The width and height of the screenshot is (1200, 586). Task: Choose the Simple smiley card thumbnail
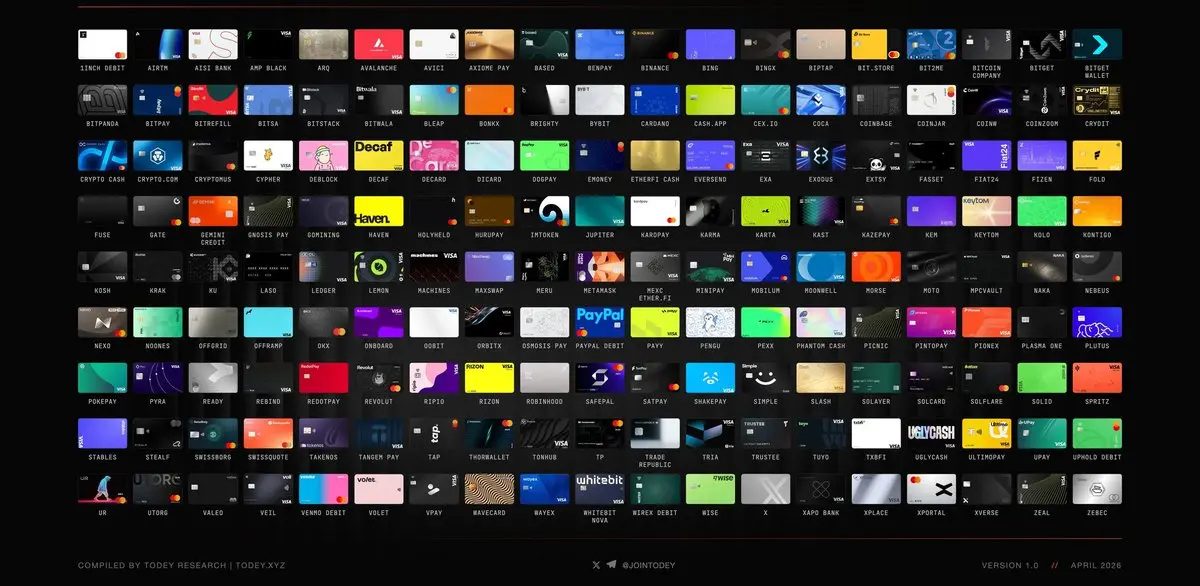[x=766, y=378]
